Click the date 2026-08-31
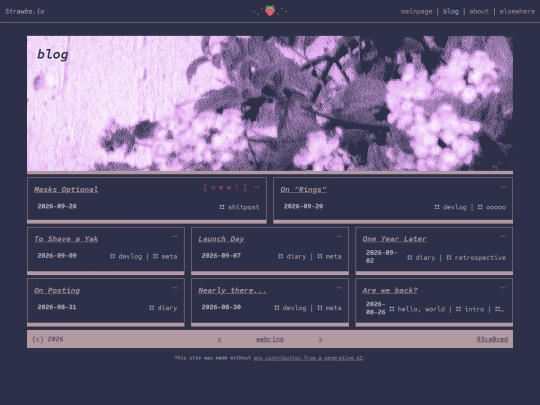The width and height of the screenshot is (540, 405). tap(57, 307)
